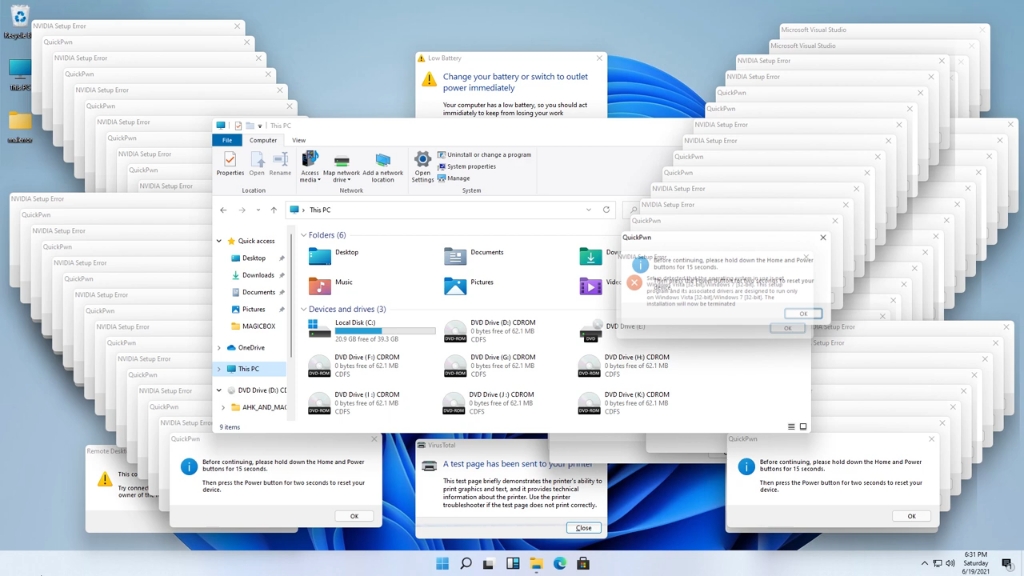
Task: Switch to details view icon in status bar
Action: pyautogui.click(x=791, y=427)
